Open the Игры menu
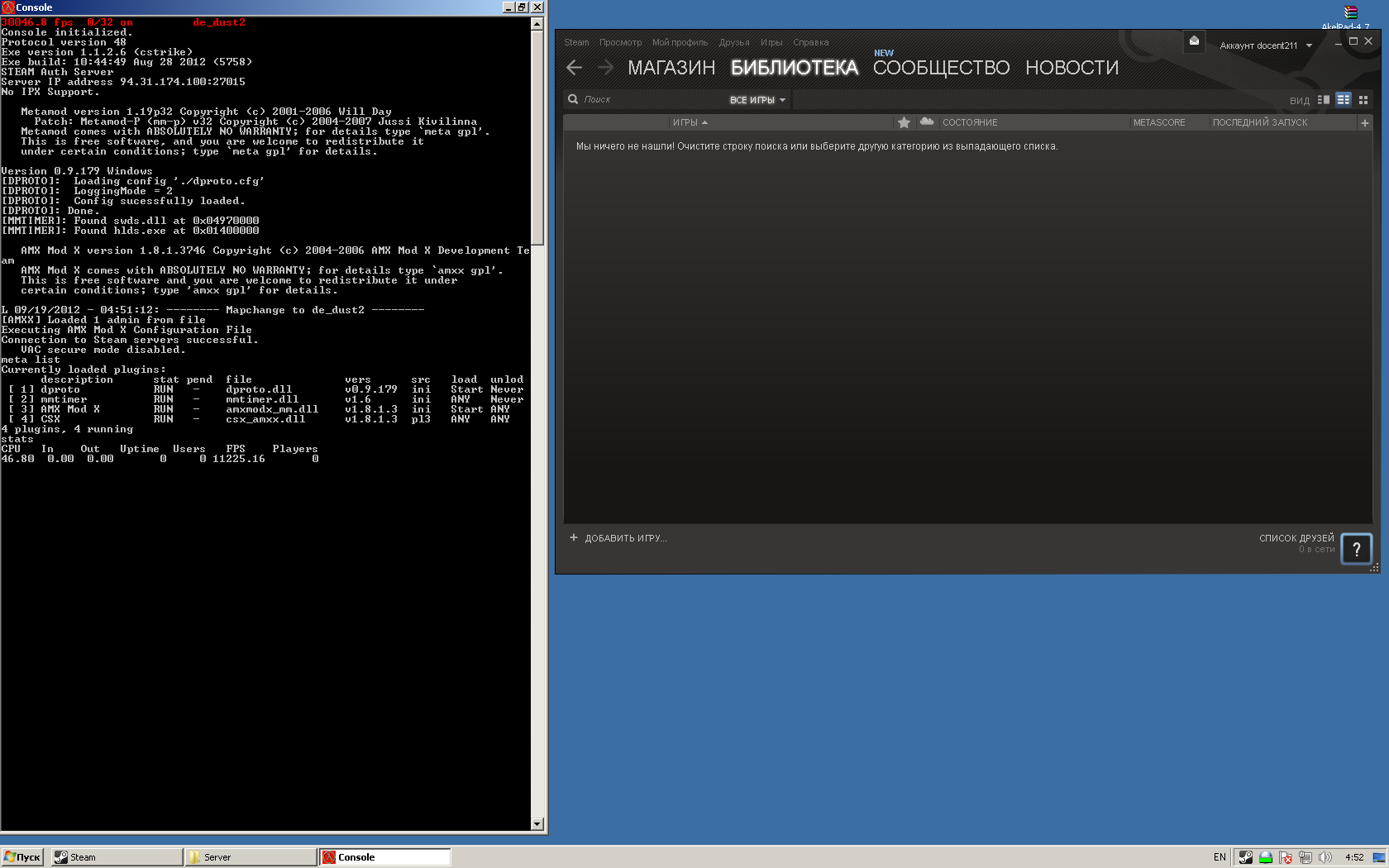 point(771,42)
